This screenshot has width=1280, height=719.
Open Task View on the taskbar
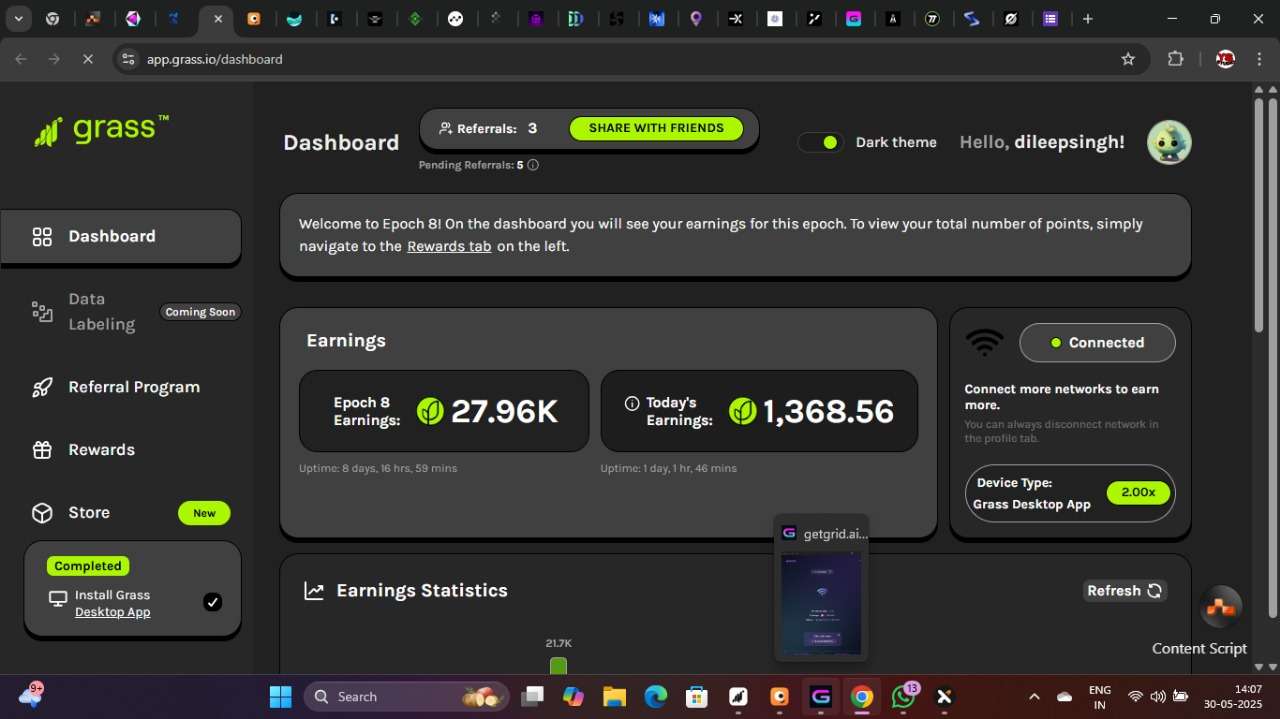tap(532, 697)
